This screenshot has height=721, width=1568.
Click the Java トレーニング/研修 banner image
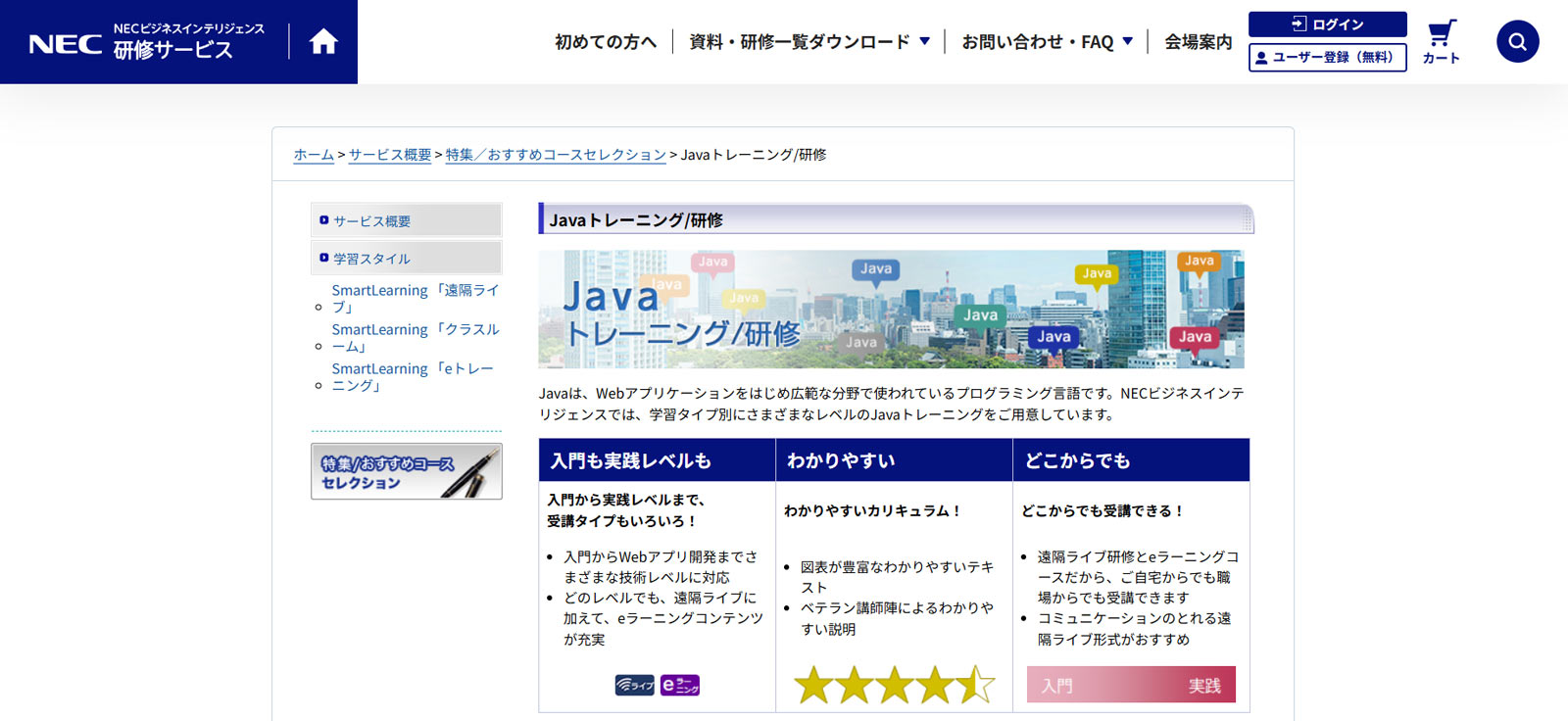click(891, 309)
